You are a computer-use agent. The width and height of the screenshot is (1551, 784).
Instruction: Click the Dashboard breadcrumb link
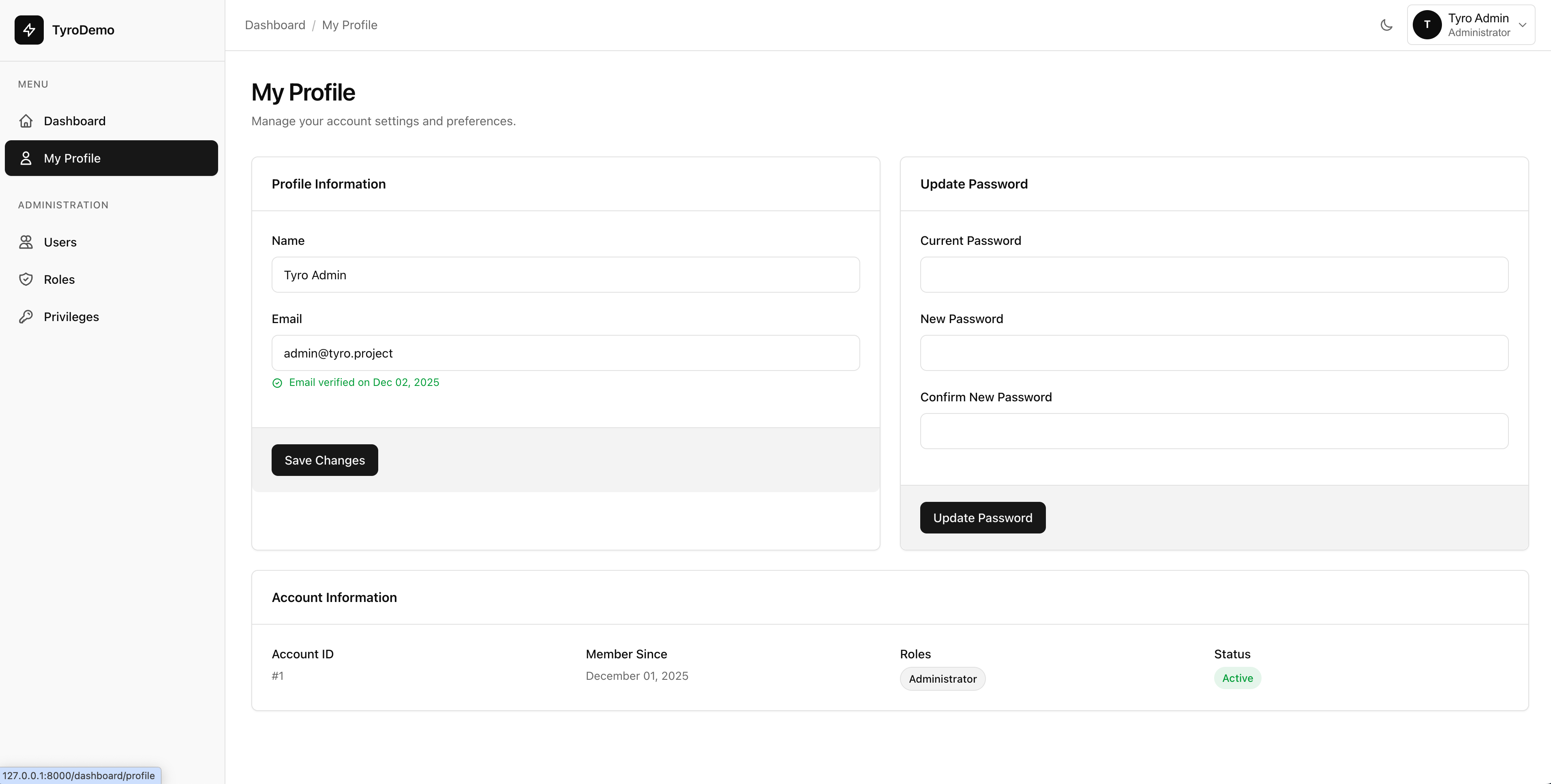pos(275,25)
